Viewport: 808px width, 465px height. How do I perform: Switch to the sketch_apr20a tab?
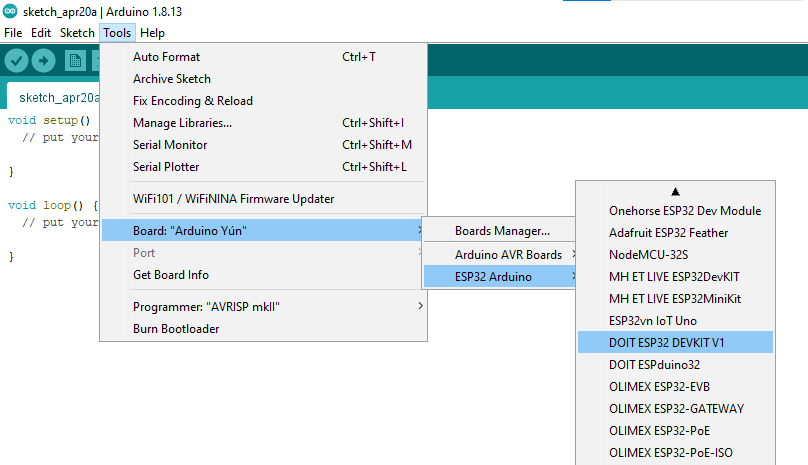tap(54, 97)
